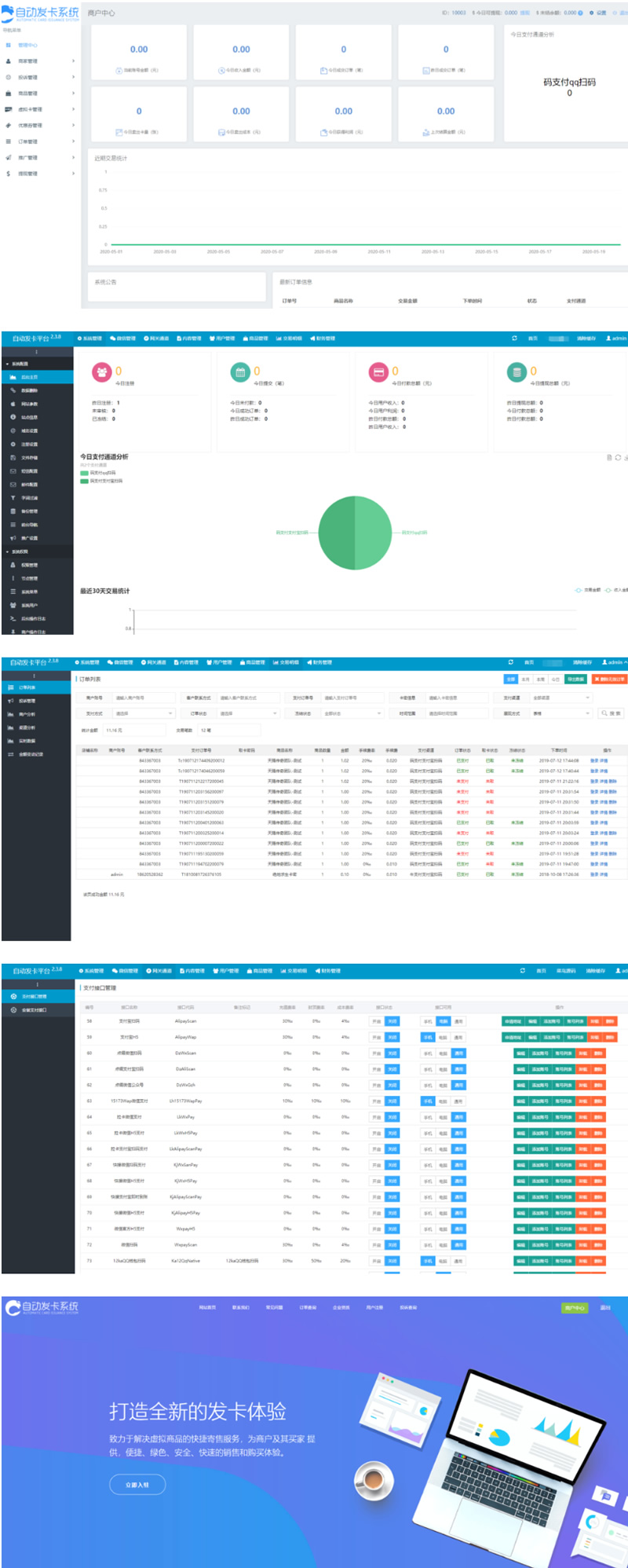
Task: Set AlipayScan row 58 status to 开启
Action: click(x=377, y=1021)
